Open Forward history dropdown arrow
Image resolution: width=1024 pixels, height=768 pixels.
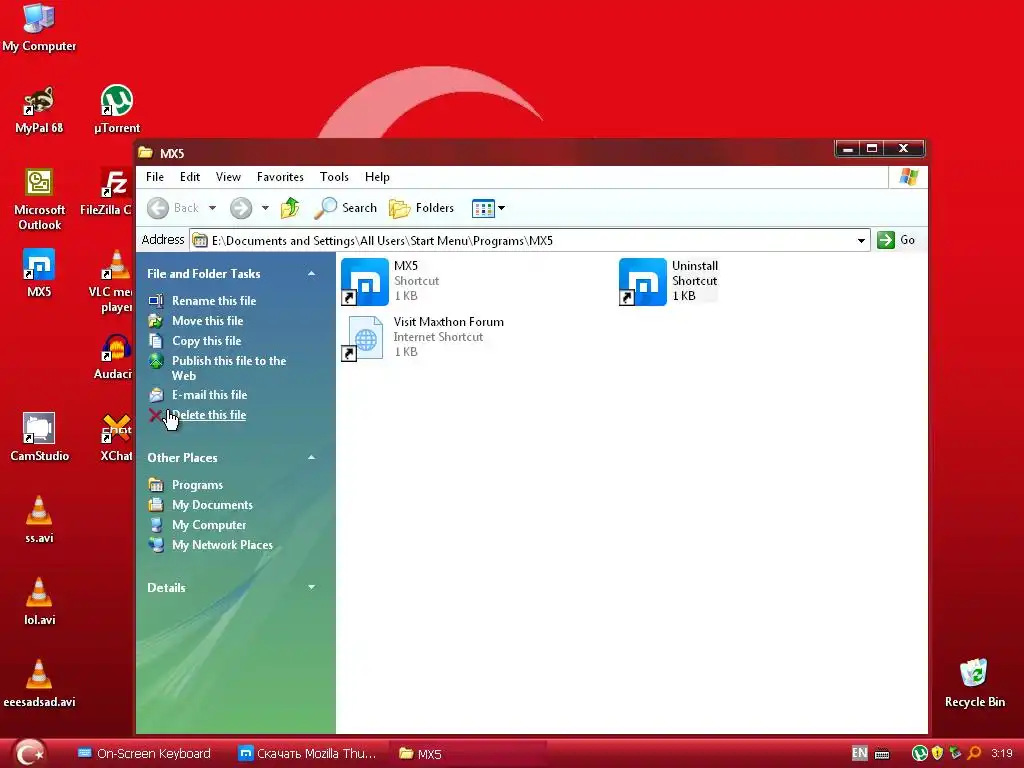pos(265,208)
